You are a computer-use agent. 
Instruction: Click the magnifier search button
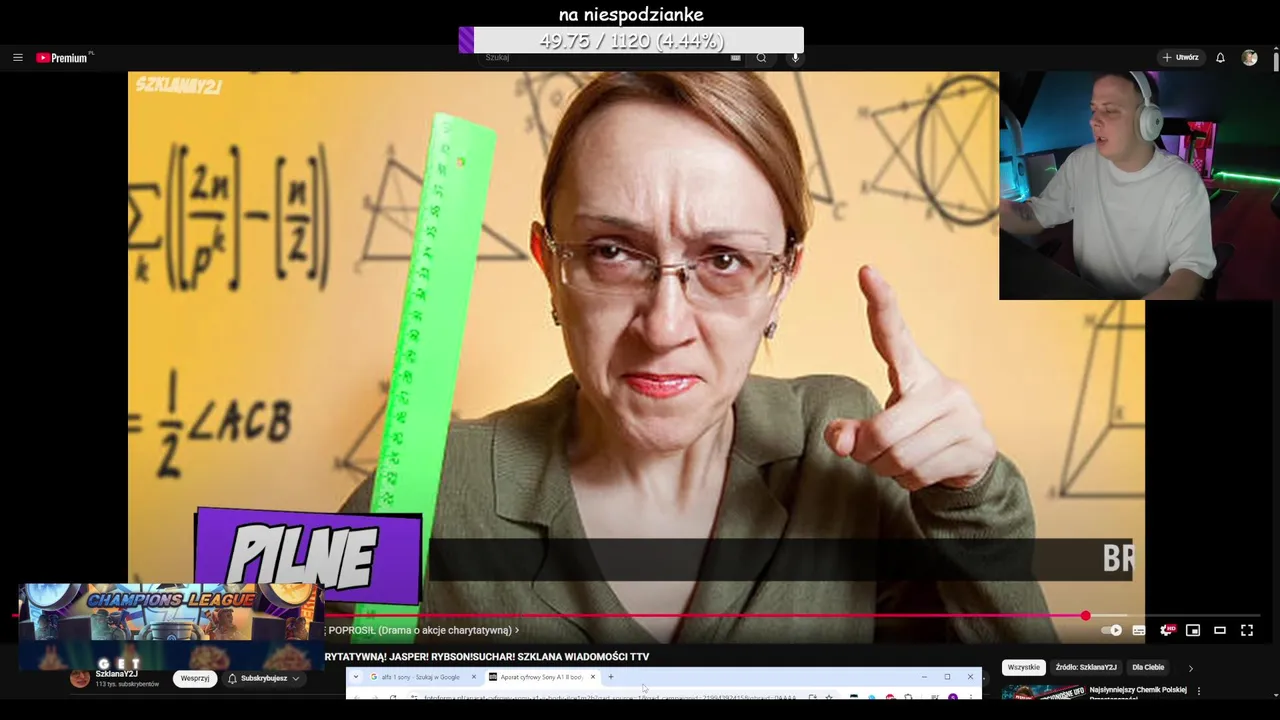(761, 58)
